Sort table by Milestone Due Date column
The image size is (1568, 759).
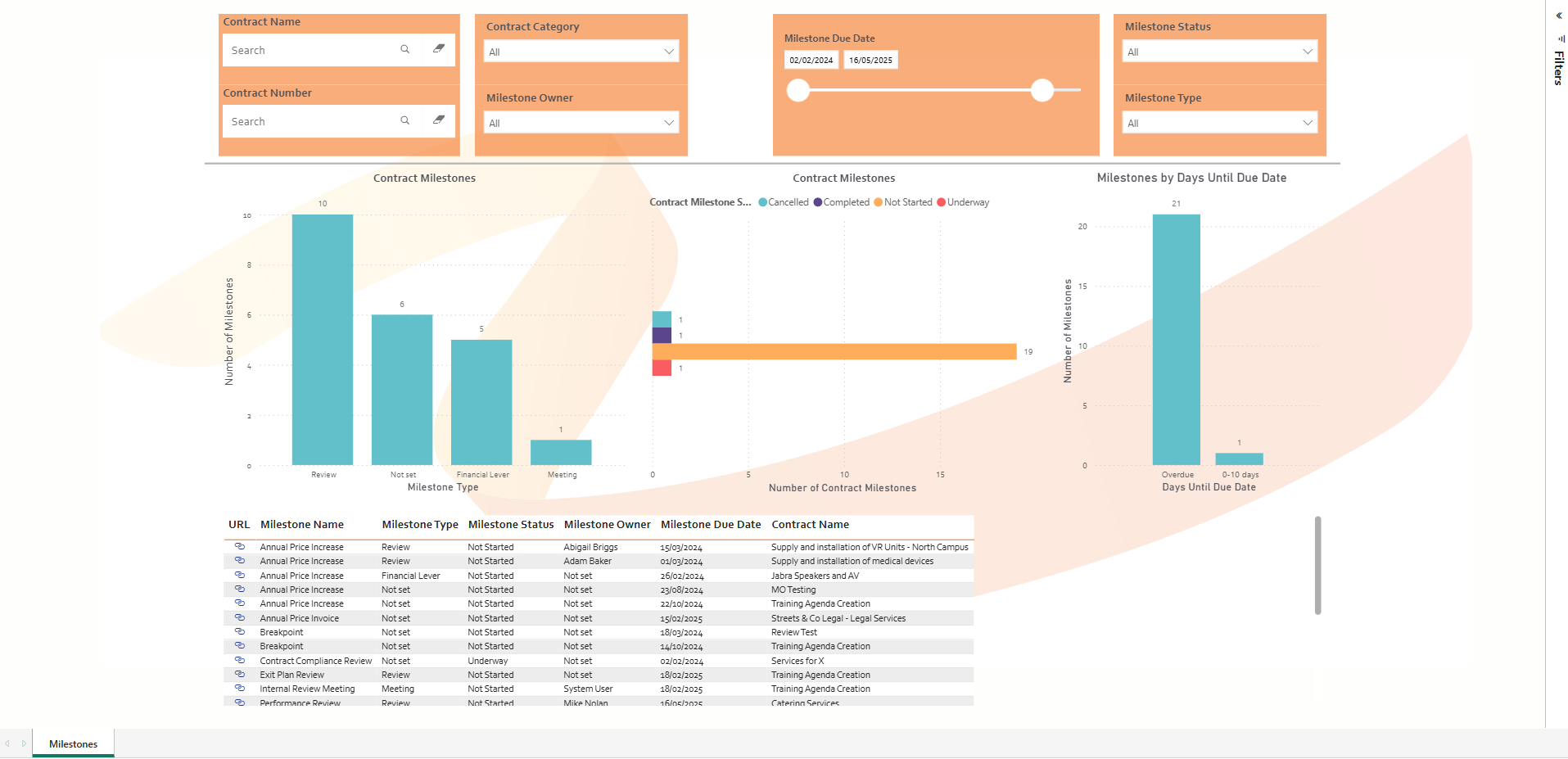tap(711, 525)
